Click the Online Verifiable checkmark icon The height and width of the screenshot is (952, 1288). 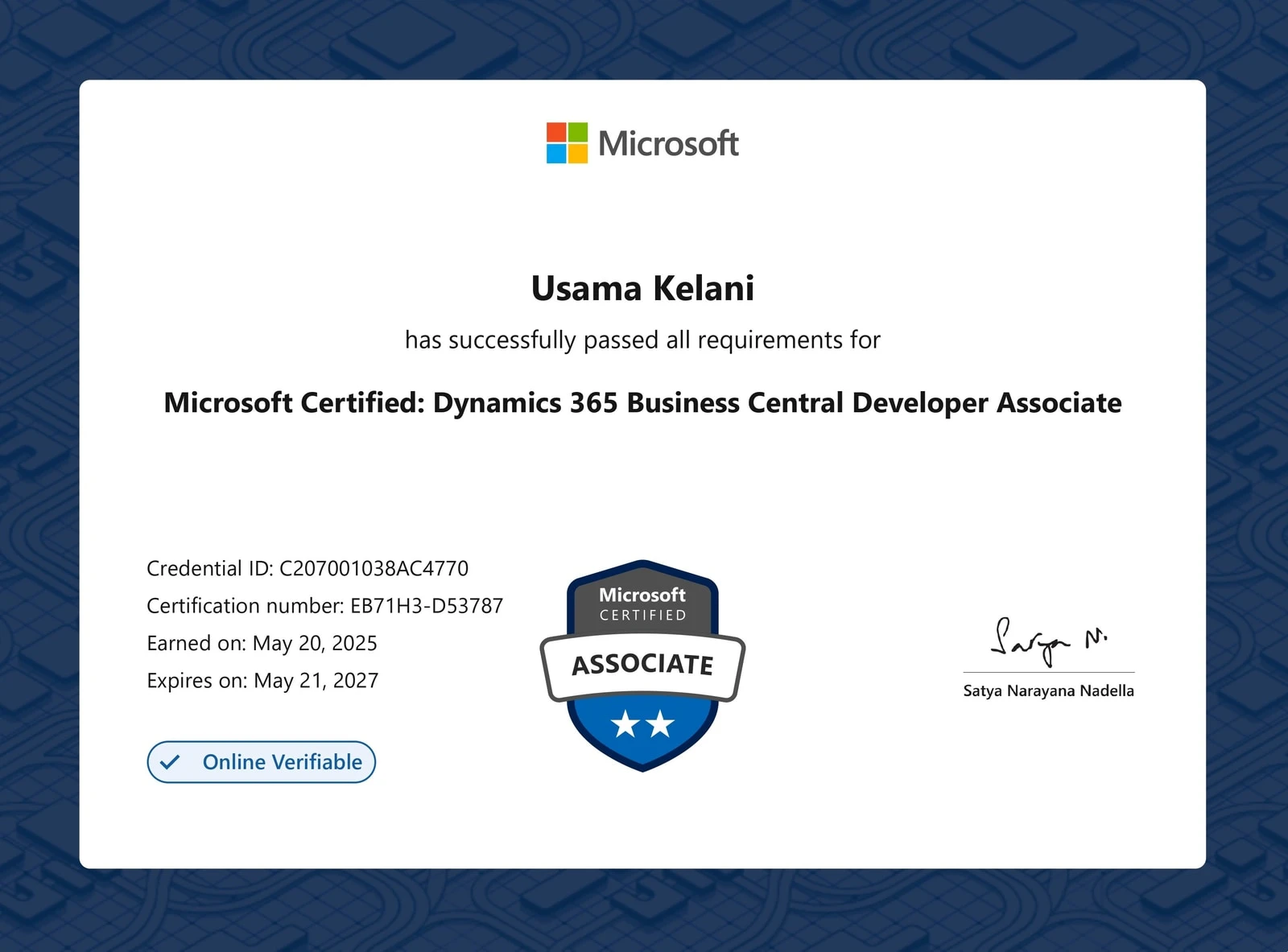[170, 762]
